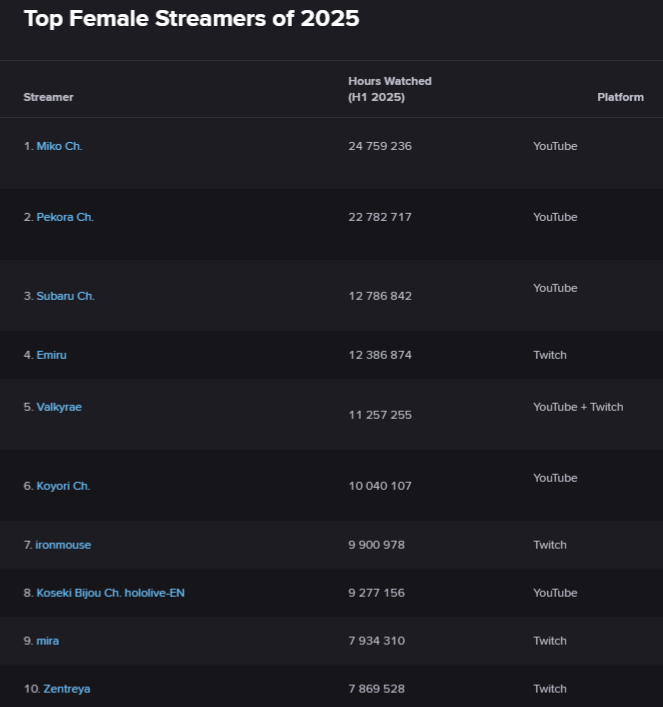Click Koseki Bijou Ch. hololive-EN link
The height and width of the screenshot is (707, 663).
coord(110,593)
